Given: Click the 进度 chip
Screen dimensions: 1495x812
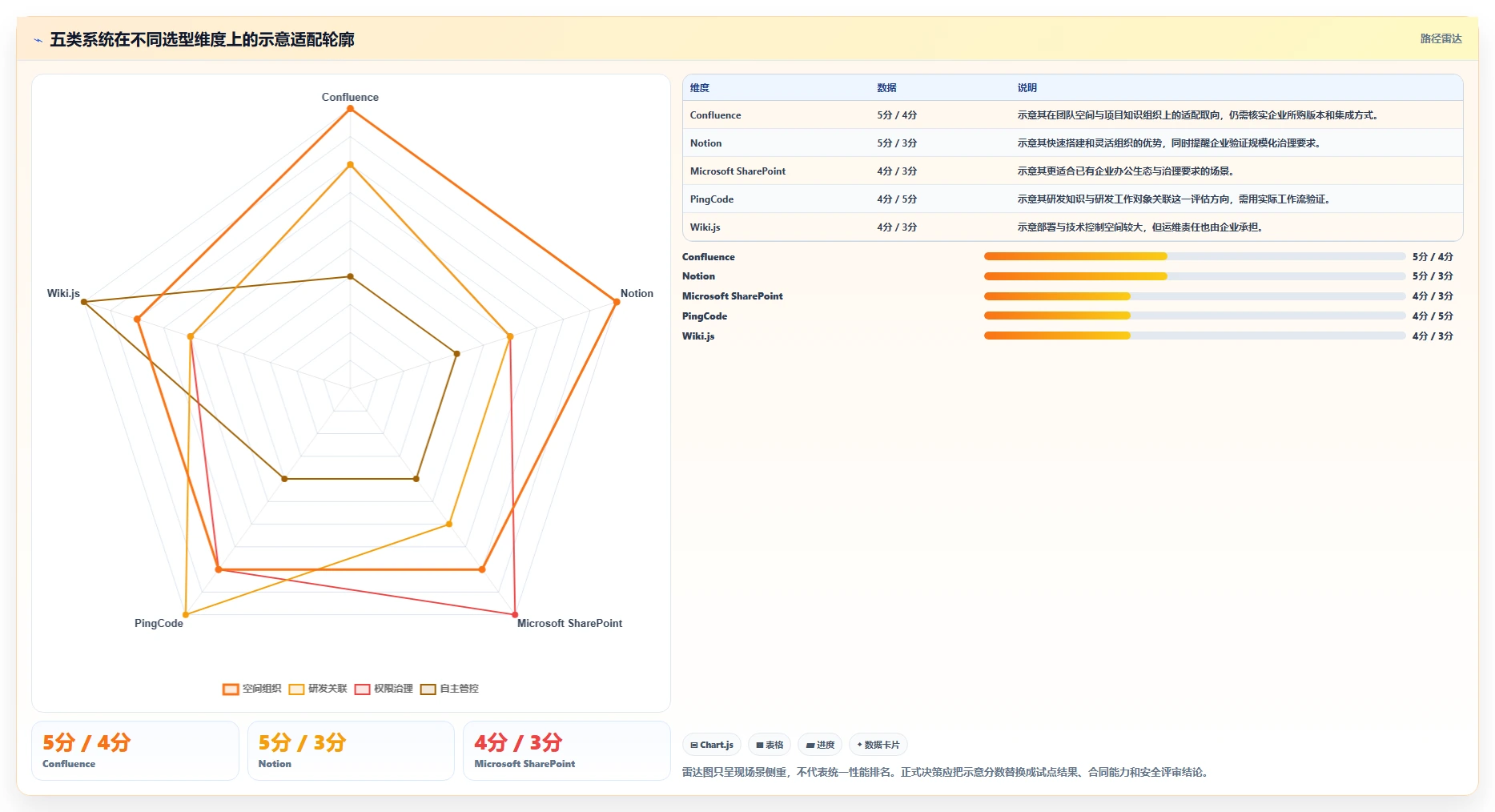Looking at the screenshot, I should (x=820, y=745).
